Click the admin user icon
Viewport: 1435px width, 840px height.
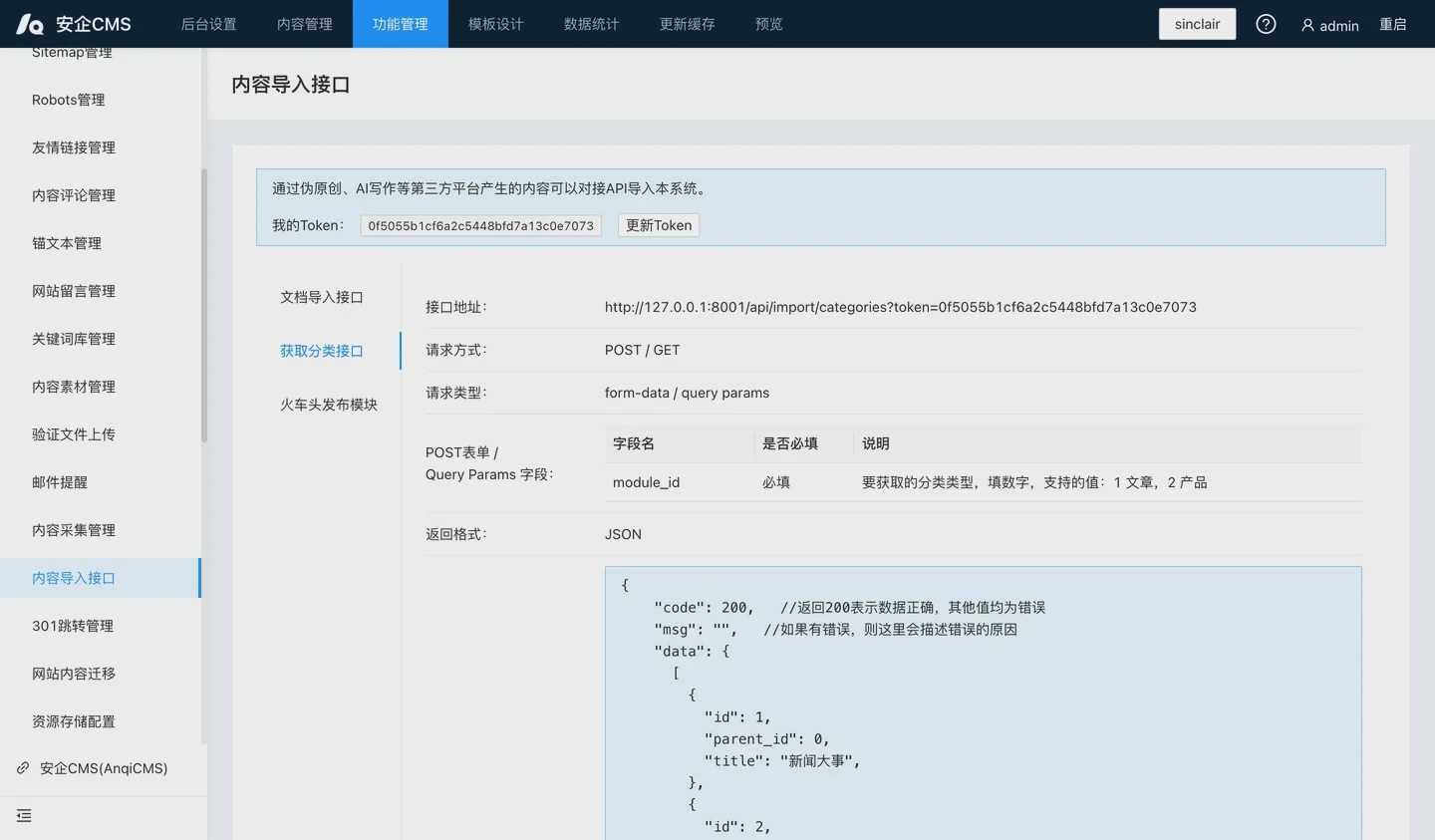click(1307, 25)
